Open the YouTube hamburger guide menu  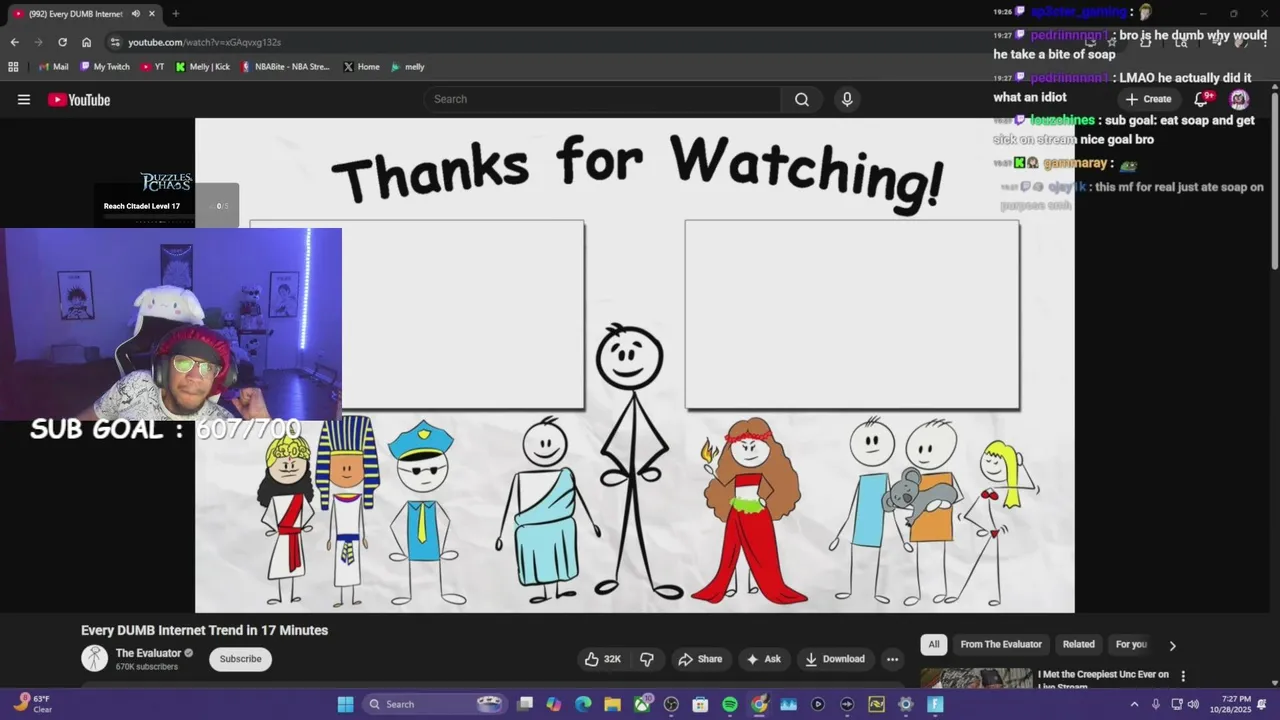[24, 99]
